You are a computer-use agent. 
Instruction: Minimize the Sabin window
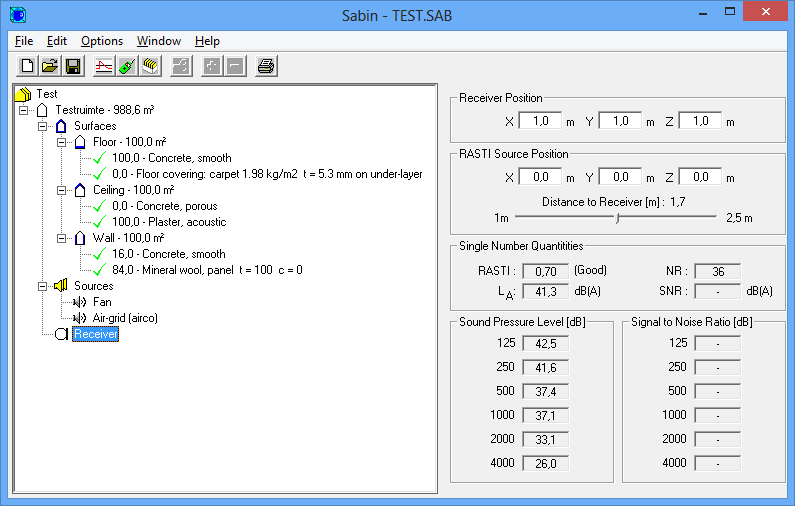click(x=703, y=12)
